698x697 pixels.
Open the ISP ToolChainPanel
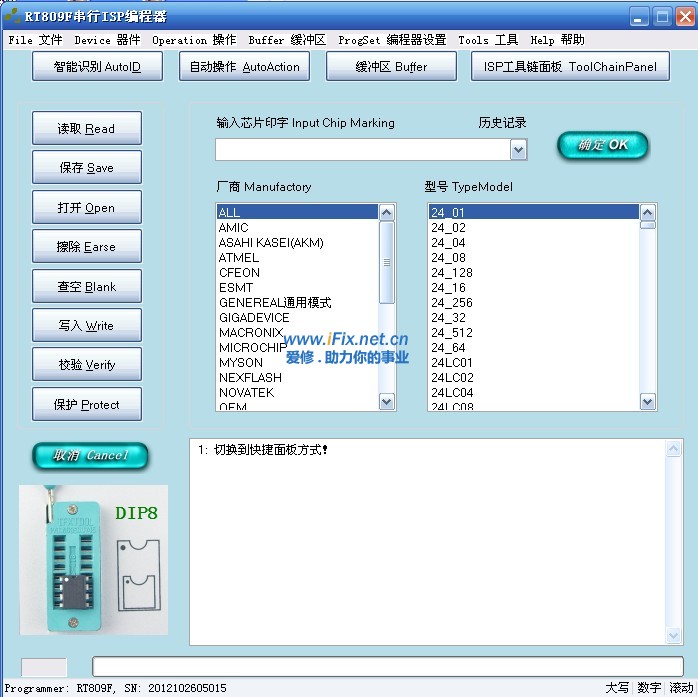pos(570,67)
